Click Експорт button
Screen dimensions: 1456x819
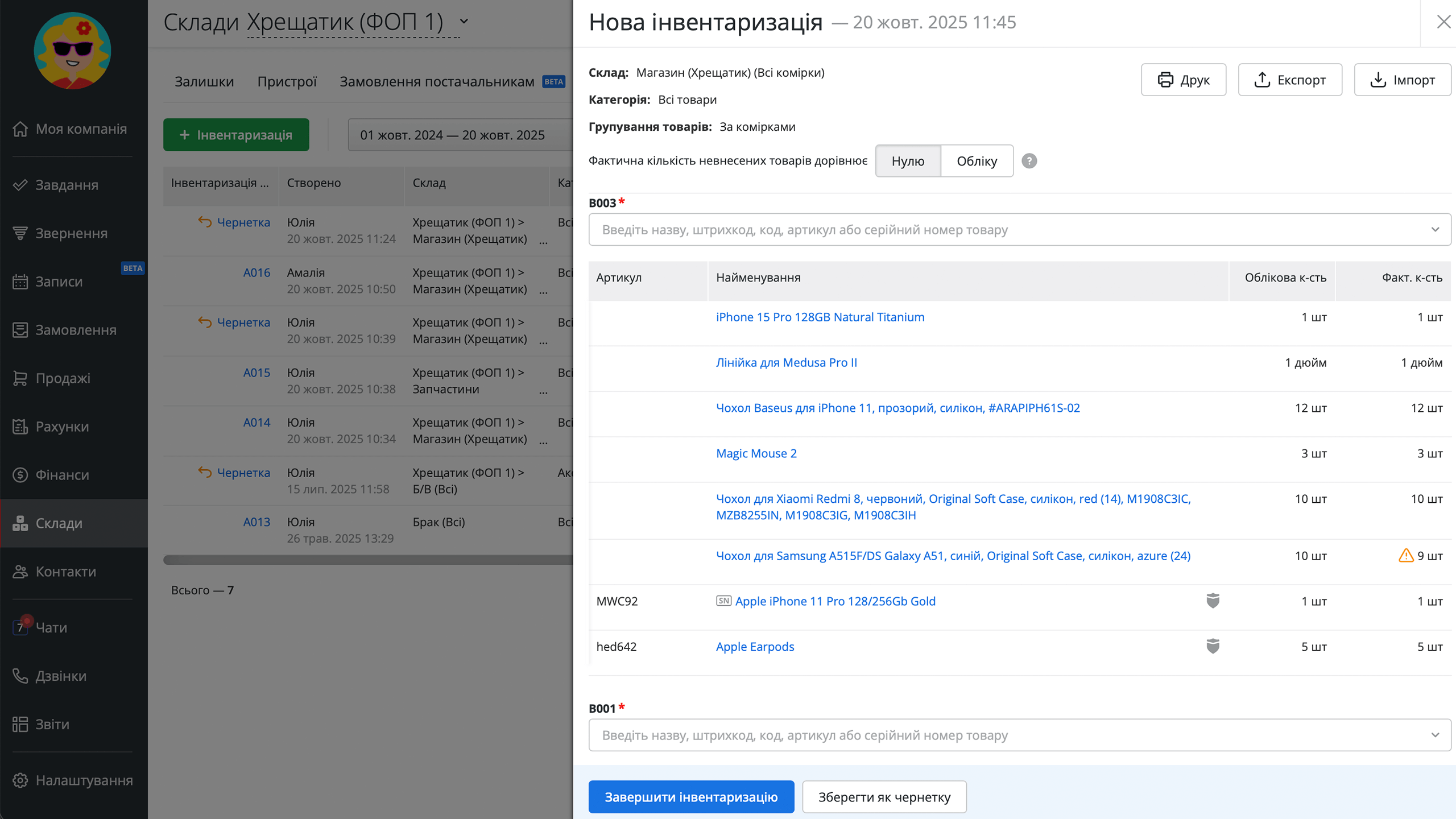[x=1290, y=80]
